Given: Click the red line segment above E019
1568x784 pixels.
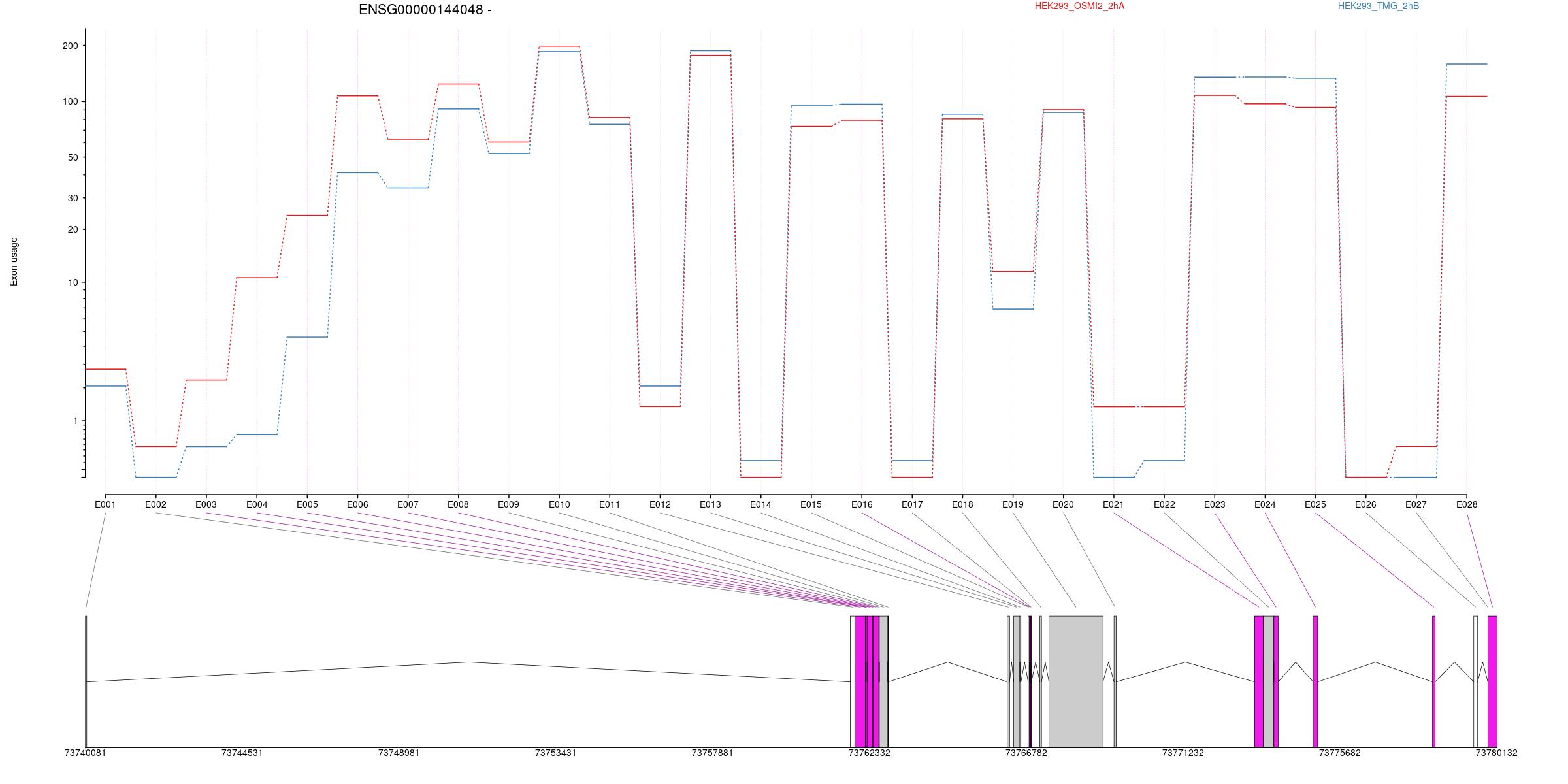Looking at the screenshot, I should click(x=1013, y=271).
